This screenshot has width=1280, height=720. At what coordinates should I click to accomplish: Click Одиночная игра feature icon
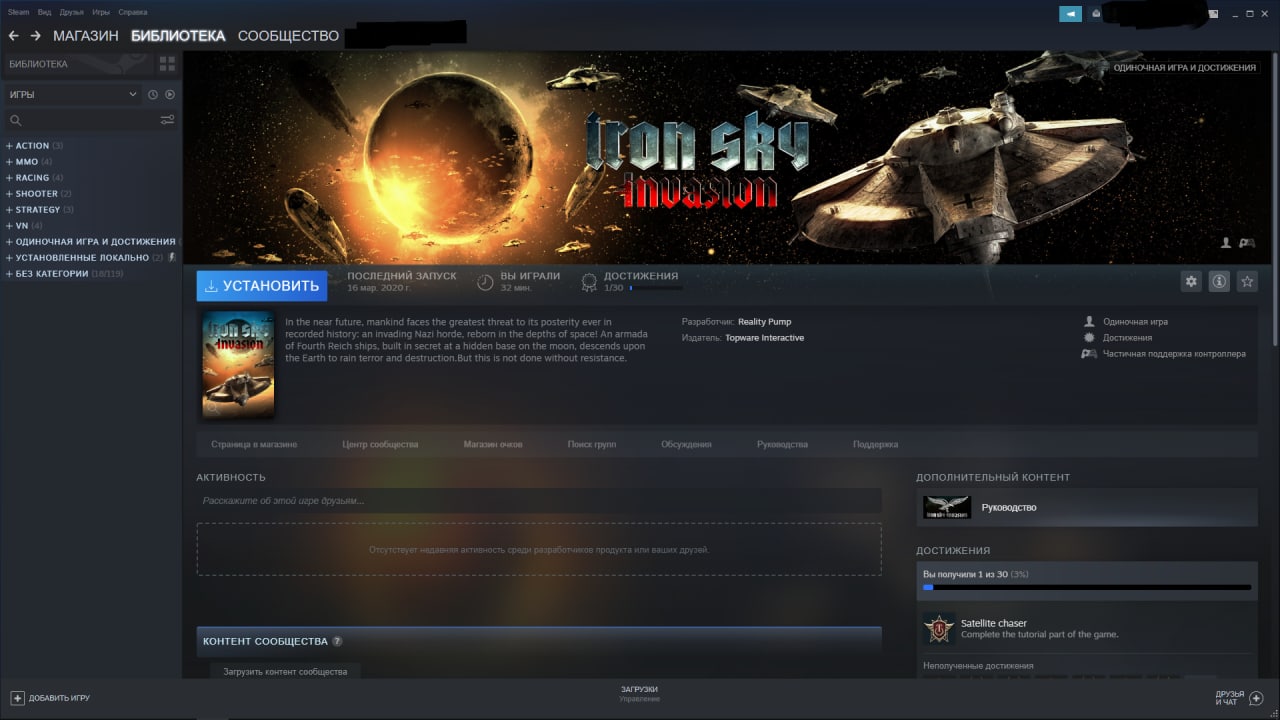(x=1089, y=322)
